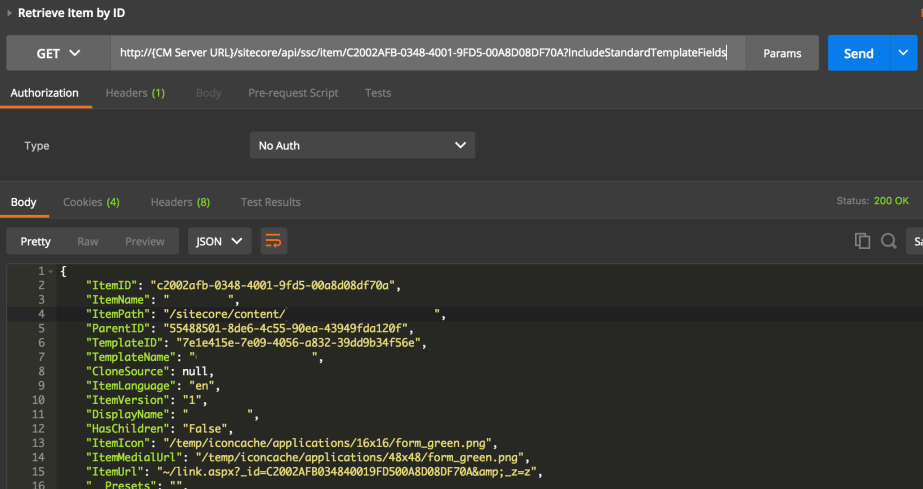The width and height of the screenshot is (923, 489).
Task: Open the Pre-request Script tab
Action: (x=293, y=93)
